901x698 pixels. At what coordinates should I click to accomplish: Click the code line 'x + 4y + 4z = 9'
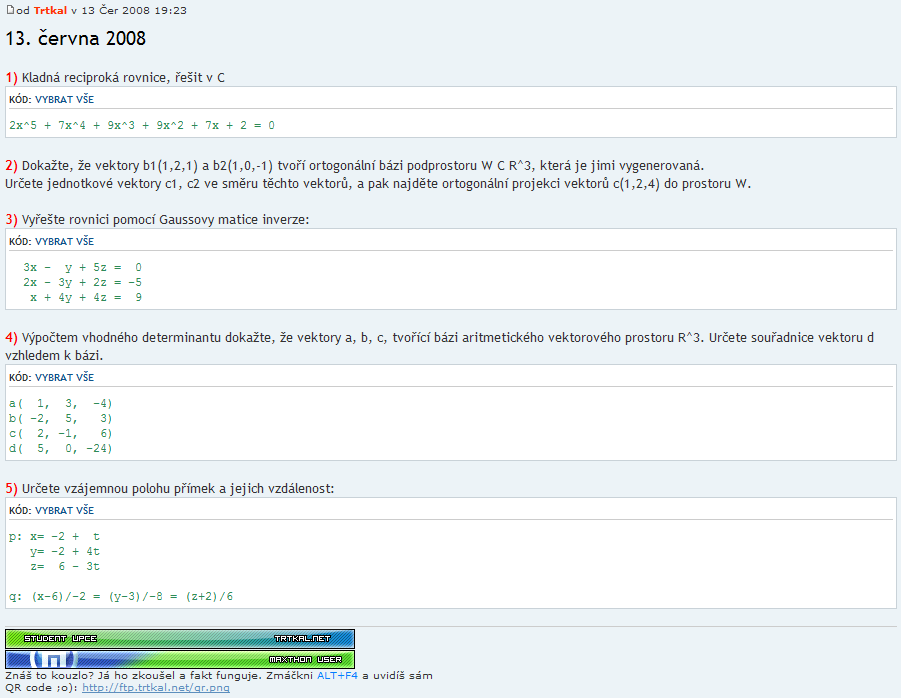click(85, 297)
